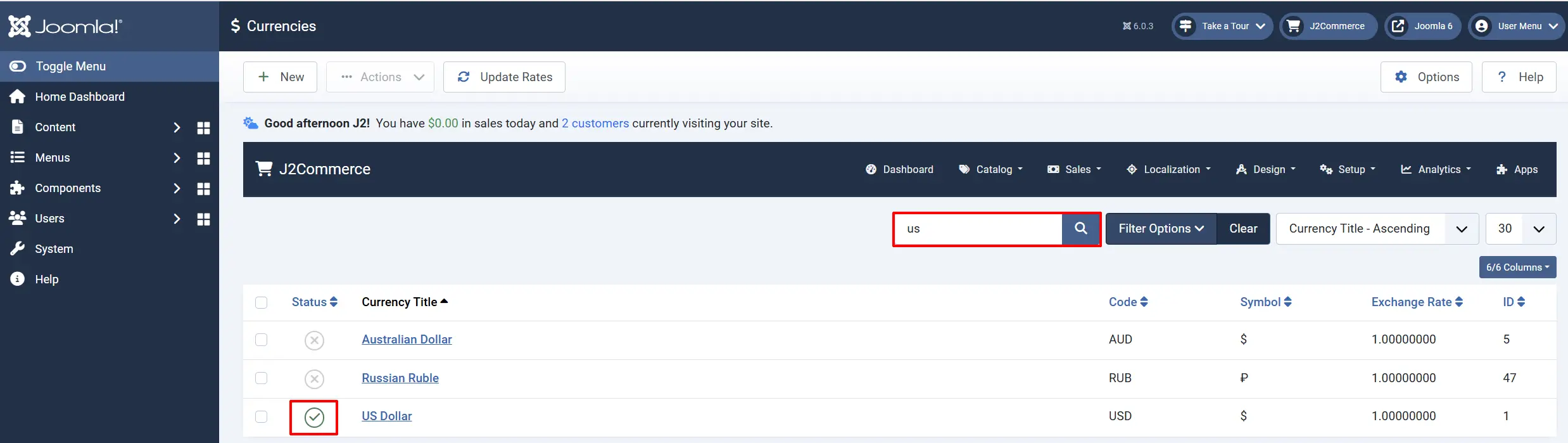This screenshot has height=443, width=1568.
Task: Open Help in the sidebar
Action: (46, 279)
